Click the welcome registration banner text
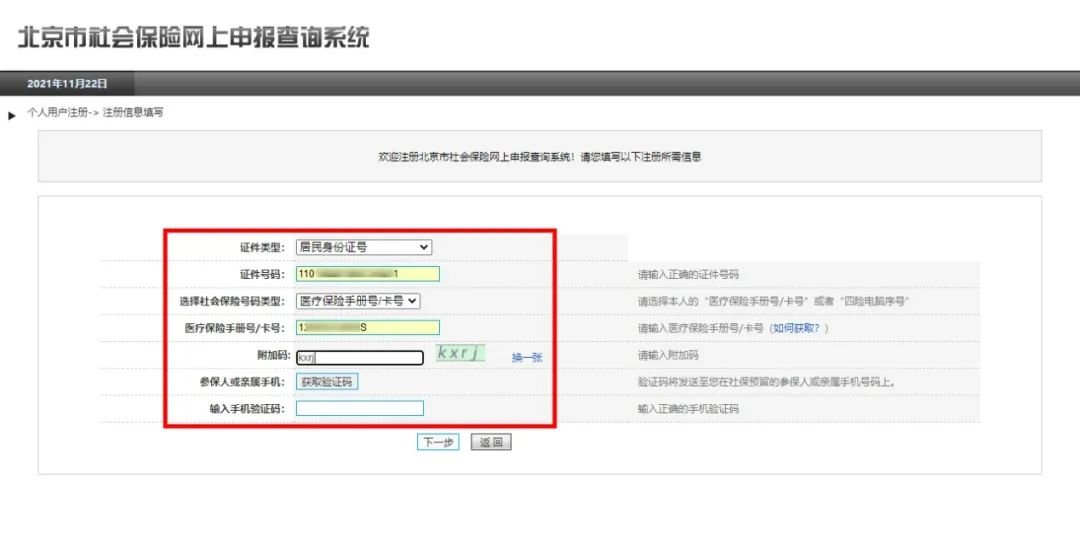Screen dimensions: 1080x546 coord(539,157)
